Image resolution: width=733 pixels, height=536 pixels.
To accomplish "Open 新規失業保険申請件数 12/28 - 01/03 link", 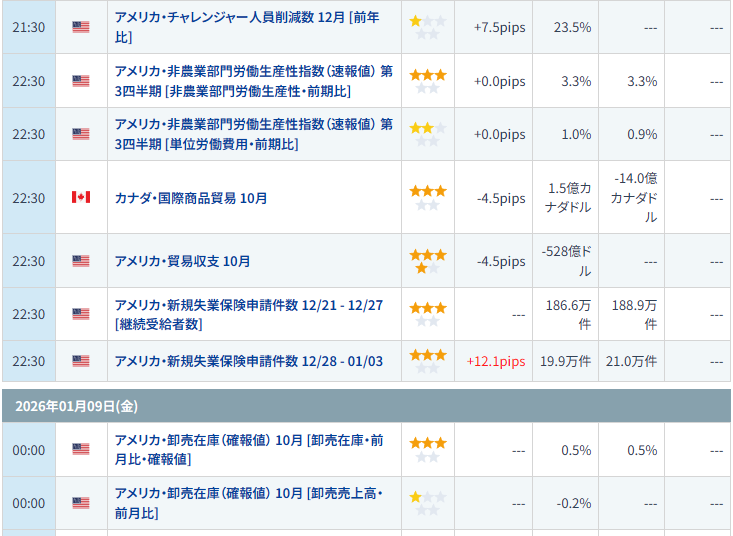I will pos(249,360).
